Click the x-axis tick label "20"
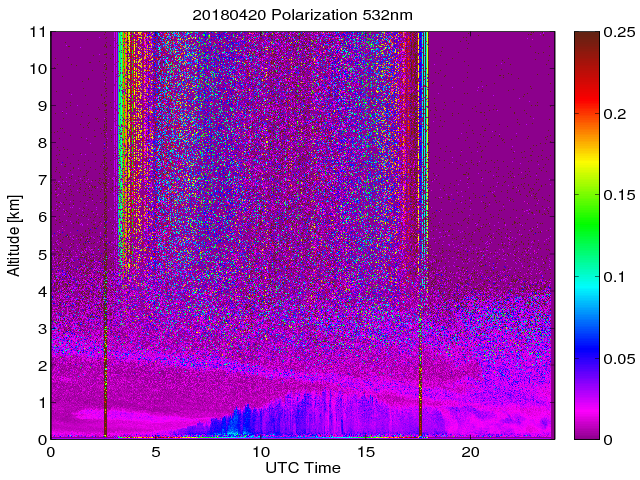 coord(468,452)
